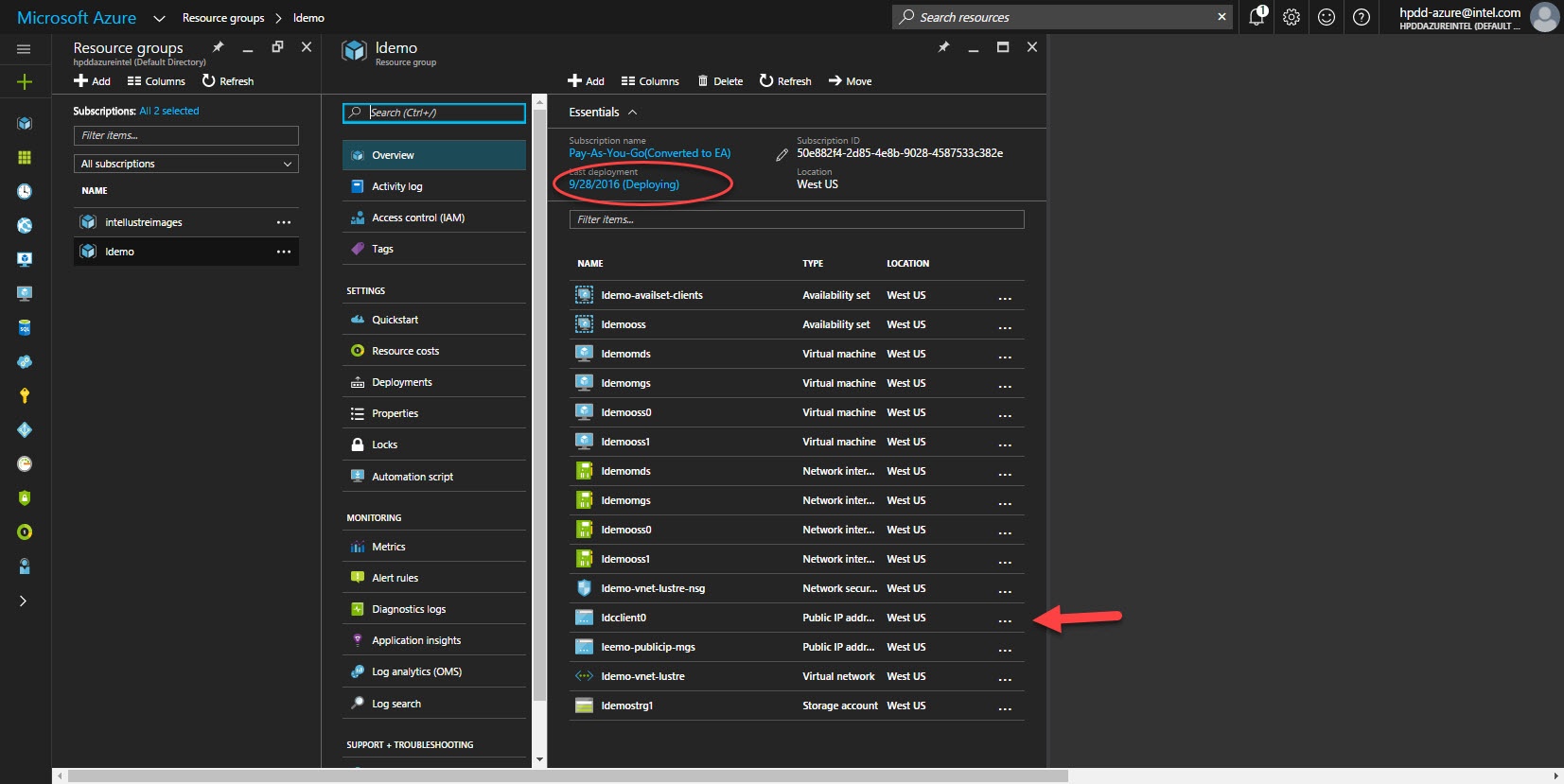This screenshot has height=784, width=1564.
Task: Click Filter items field in Resource groups
Action: pyautogui.click(x=186, y=135)
